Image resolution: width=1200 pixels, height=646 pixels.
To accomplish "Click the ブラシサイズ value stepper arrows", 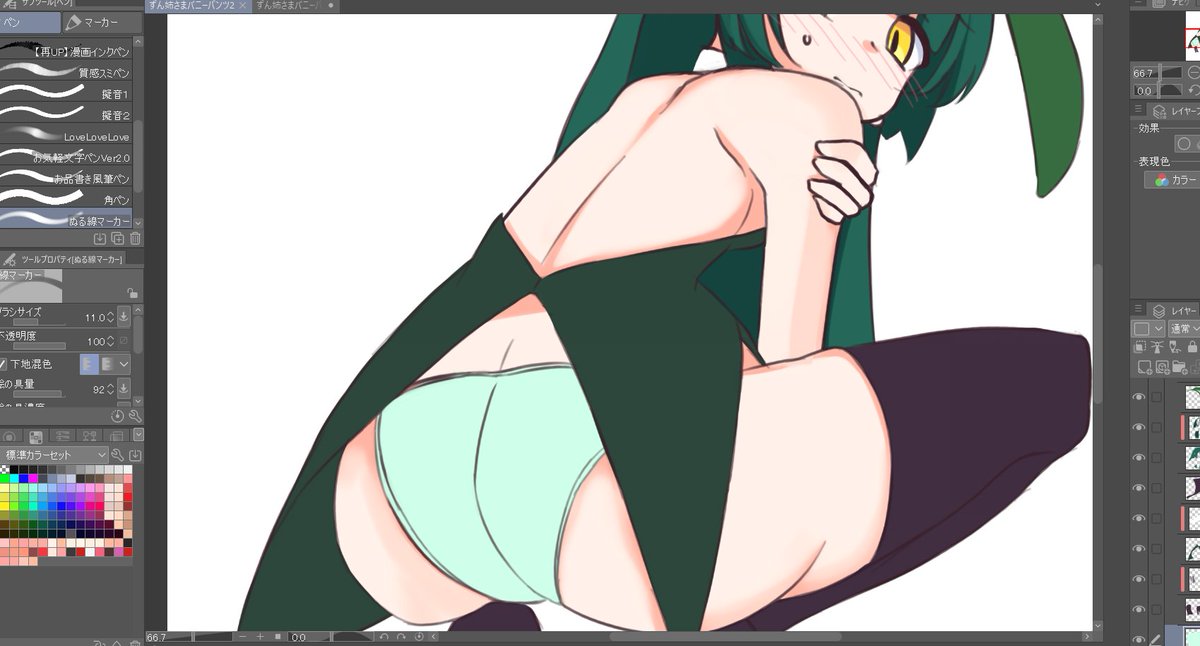I will [x=110, y=317].
